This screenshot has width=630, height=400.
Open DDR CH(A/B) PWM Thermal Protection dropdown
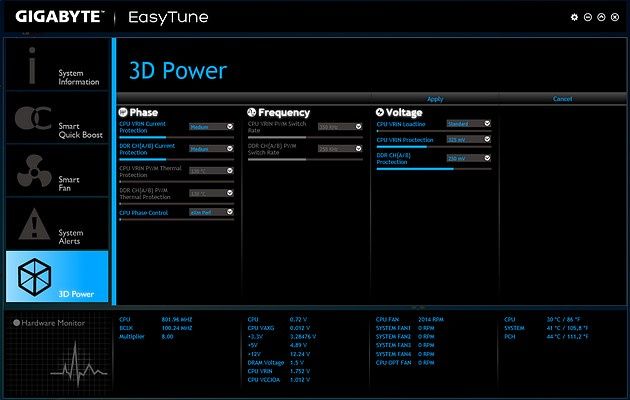pos(211,193)
